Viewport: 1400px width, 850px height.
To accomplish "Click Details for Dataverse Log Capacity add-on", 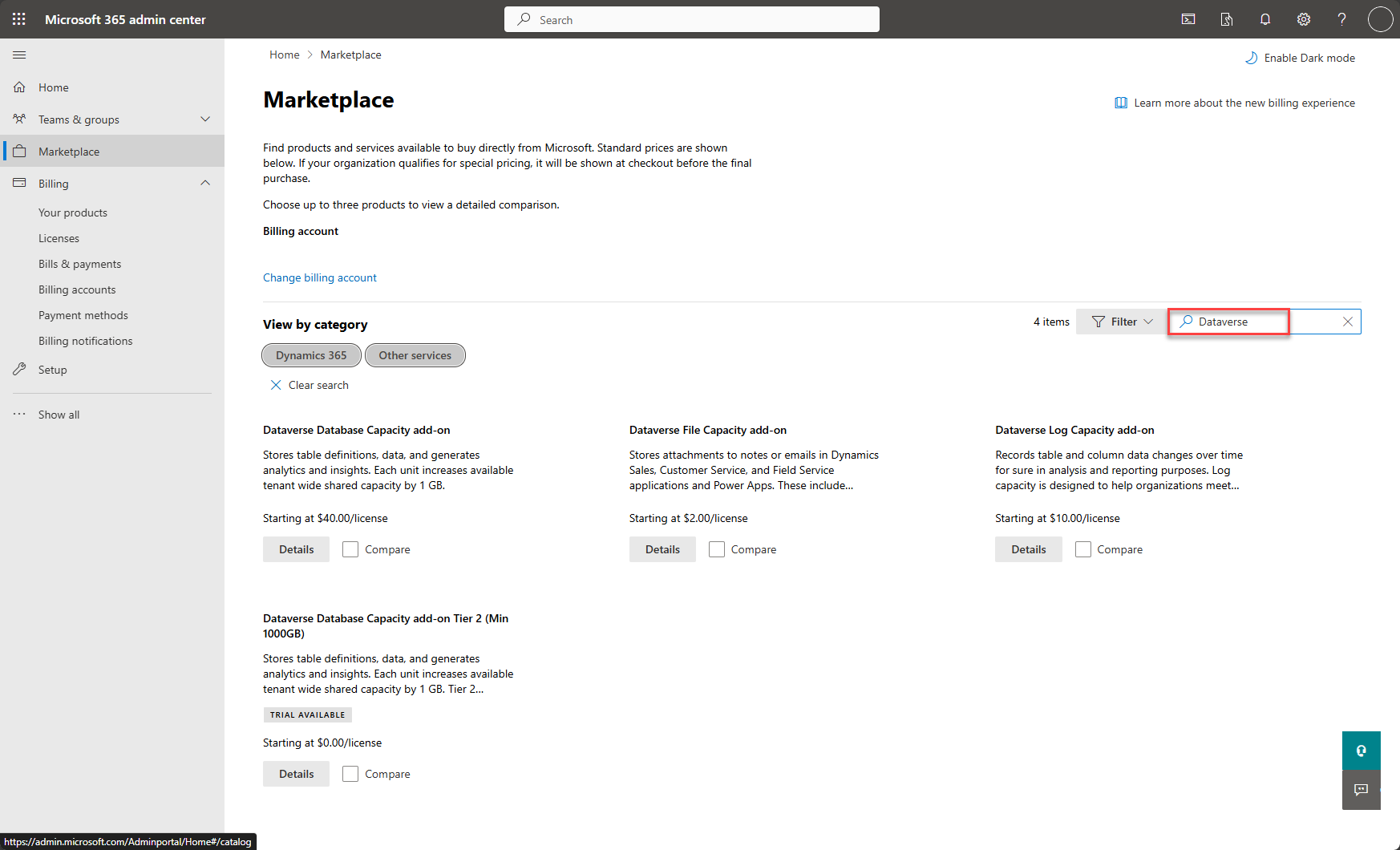I will (x=1029, y=549).
